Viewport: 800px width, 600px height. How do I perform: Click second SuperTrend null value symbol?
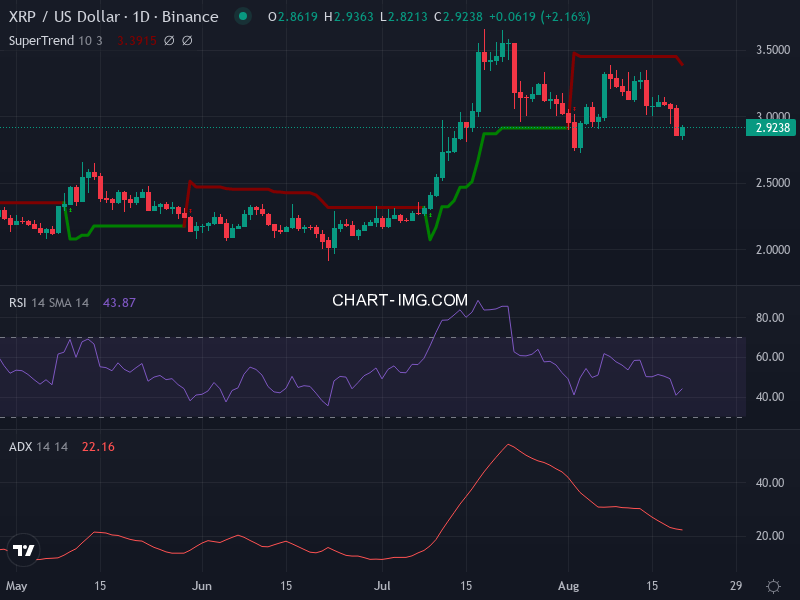(187, 40)
